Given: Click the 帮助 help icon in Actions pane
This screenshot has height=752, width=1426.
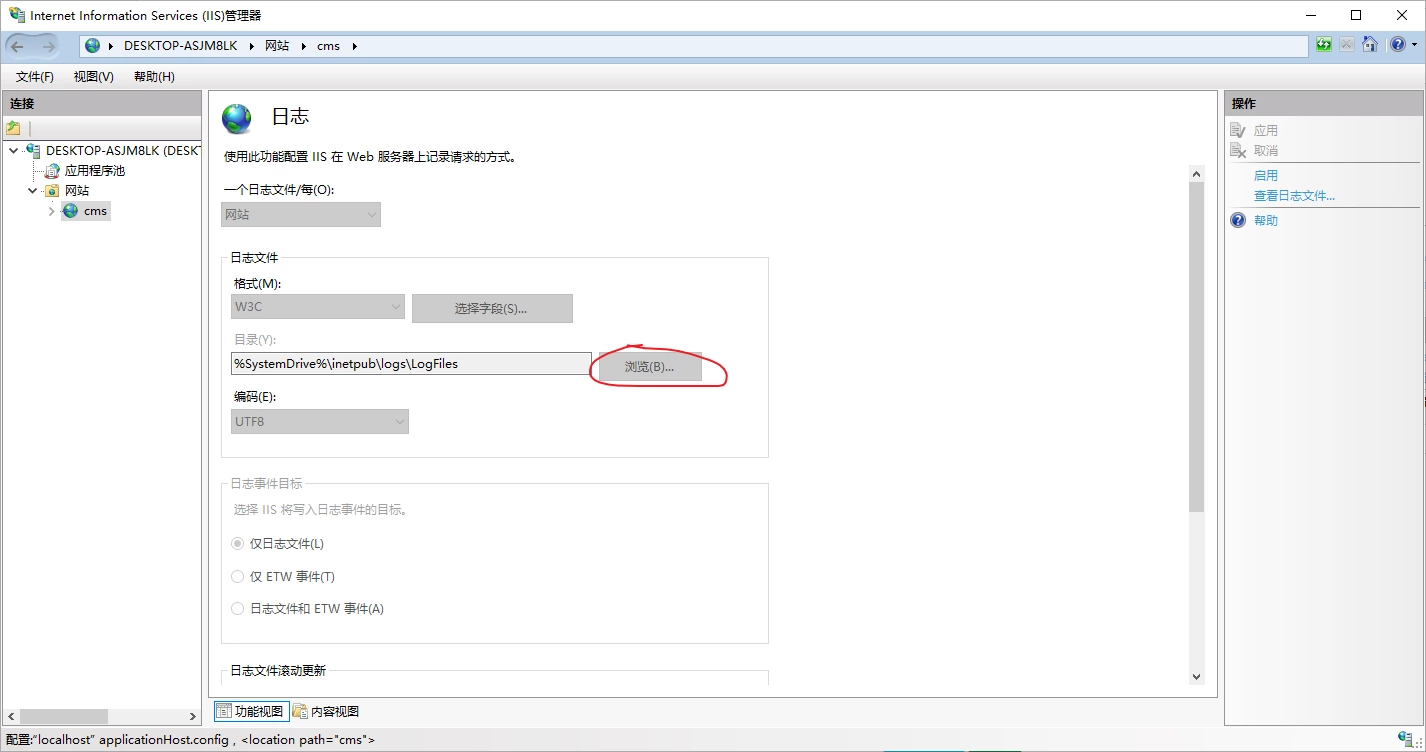Looking at the screenshot, I should (x=1238, y=220).
